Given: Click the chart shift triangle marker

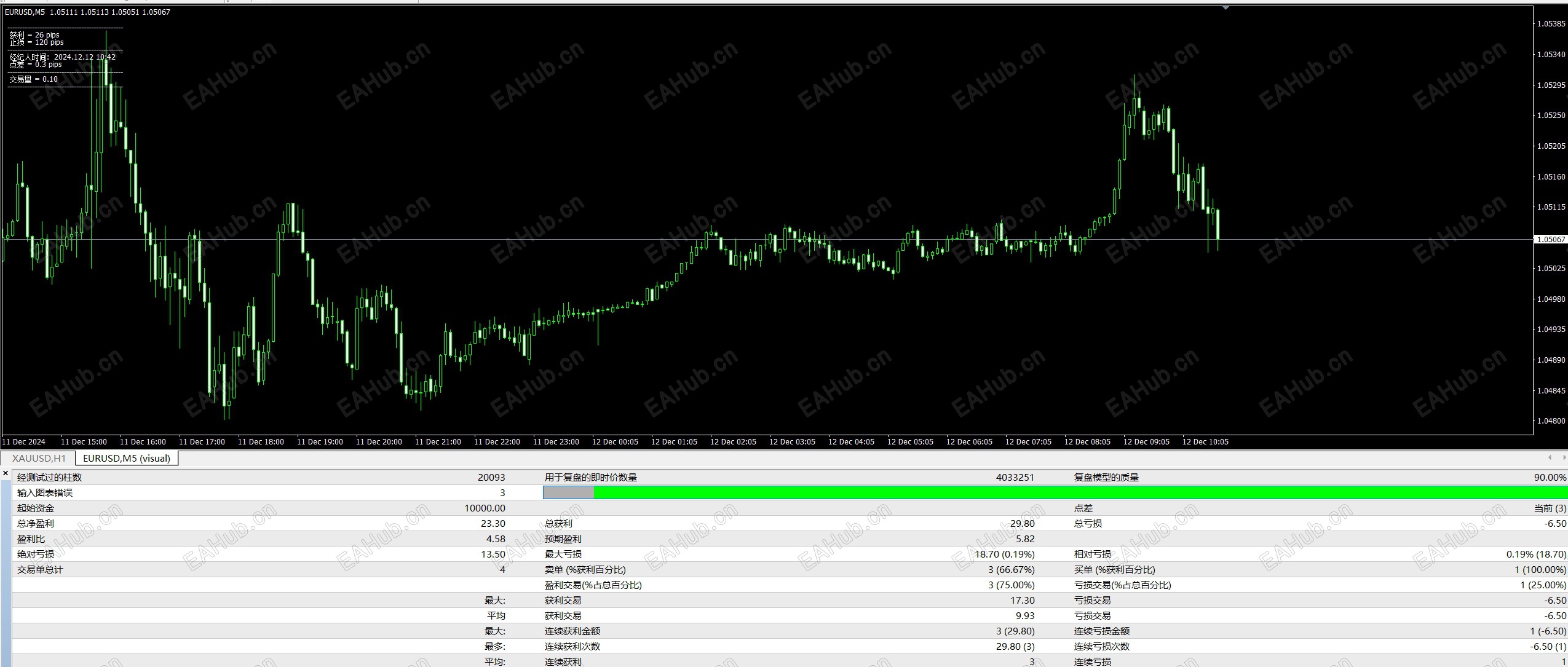Looking at the screenshot, I should pyautogui.click(x=1225, y=8).
